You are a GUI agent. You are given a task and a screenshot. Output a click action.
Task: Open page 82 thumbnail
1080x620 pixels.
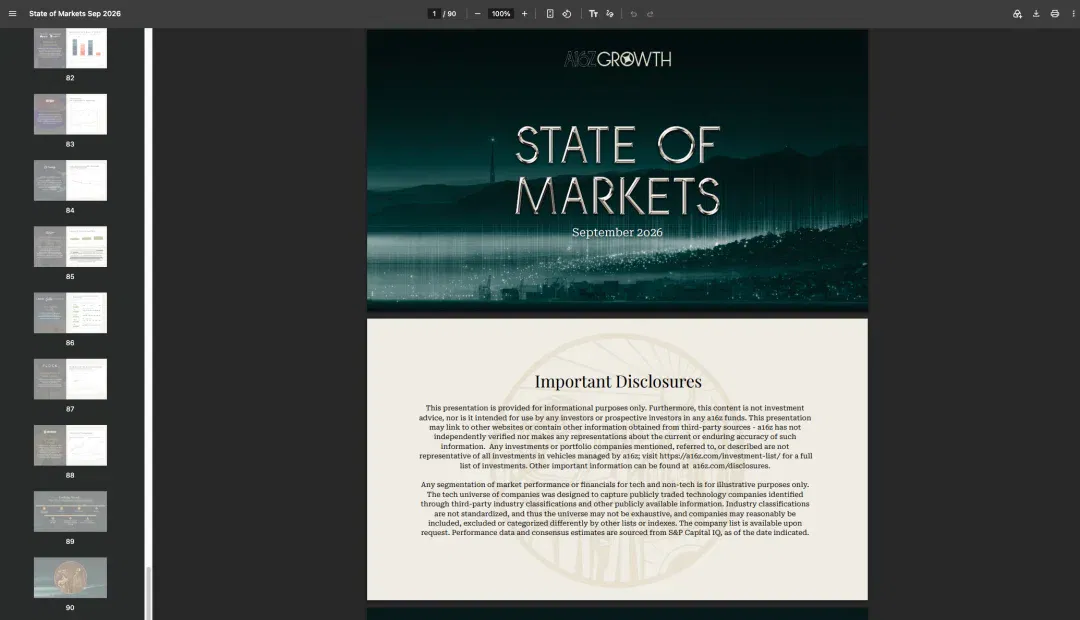[70, 48]
